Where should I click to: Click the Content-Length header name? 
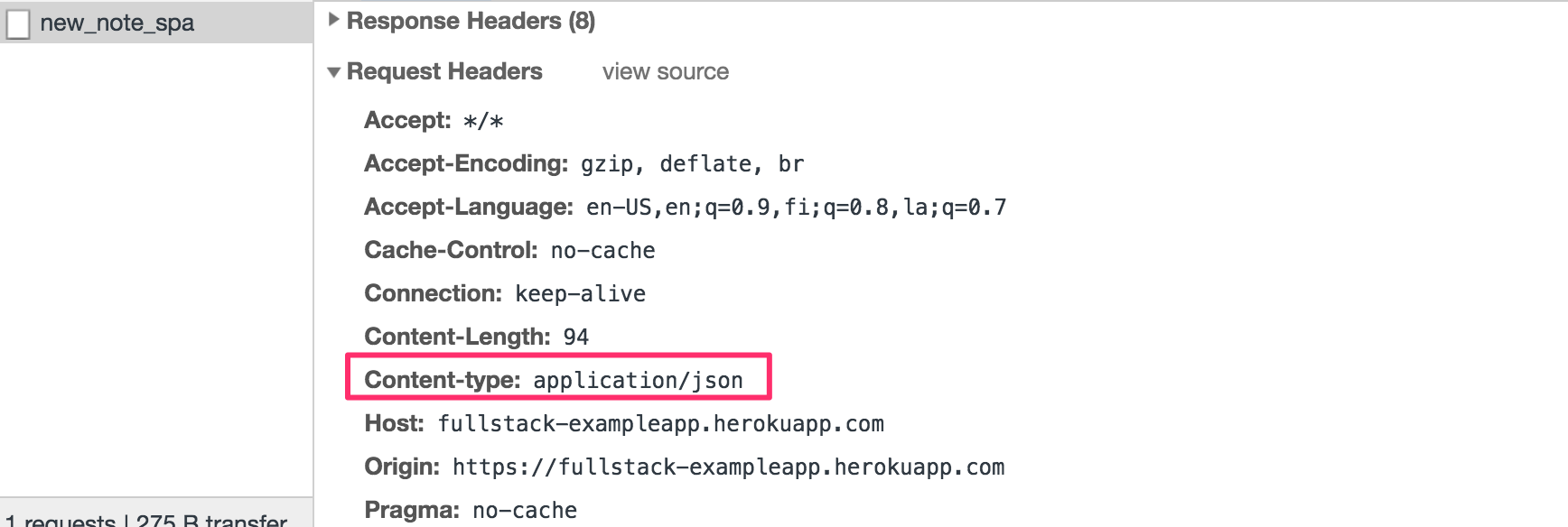pyautogui.click(x=456, y=337)
